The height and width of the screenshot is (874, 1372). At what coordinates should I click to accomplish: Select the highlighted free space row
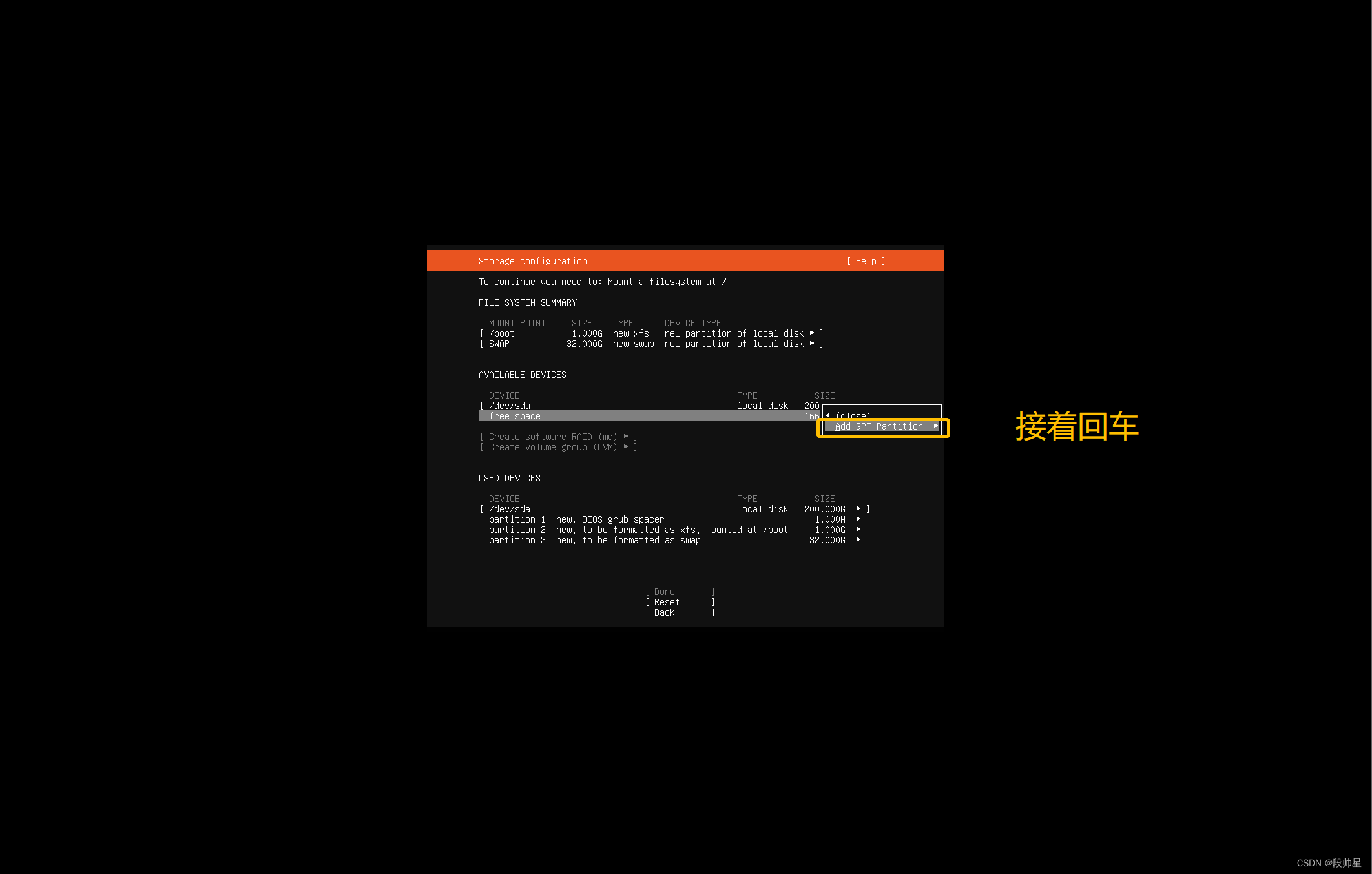(649, 416)
